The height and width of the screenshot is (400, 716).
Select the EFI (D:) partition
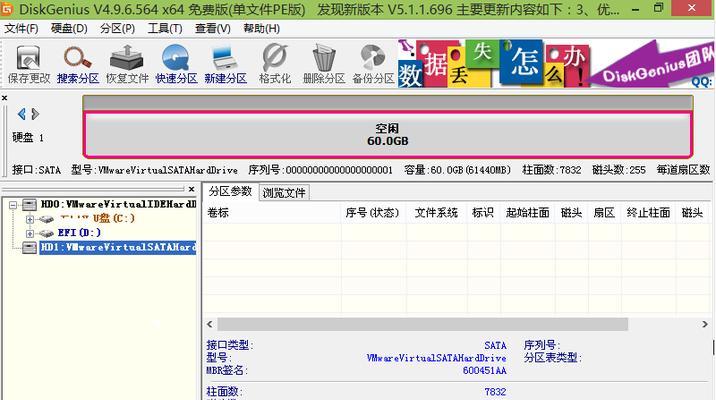79,233
